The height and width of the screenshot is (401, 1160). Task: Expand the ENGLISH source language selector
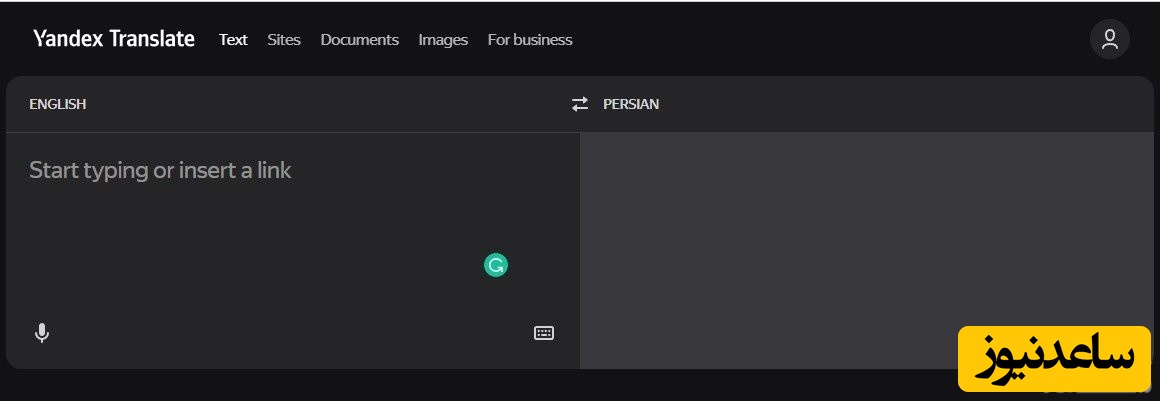pos(57,104)
